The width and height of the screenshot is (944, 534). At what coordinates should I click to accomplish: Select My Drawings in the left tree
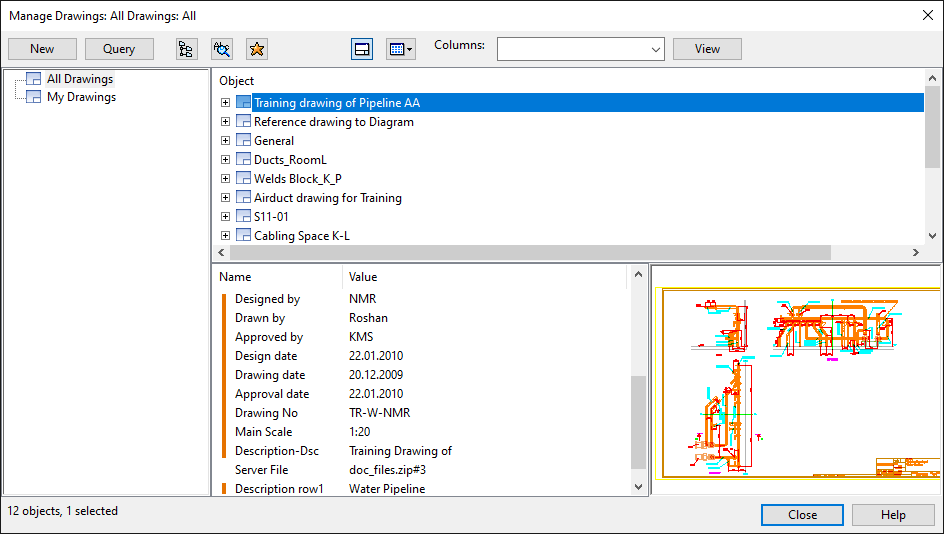tap(81, 97)
